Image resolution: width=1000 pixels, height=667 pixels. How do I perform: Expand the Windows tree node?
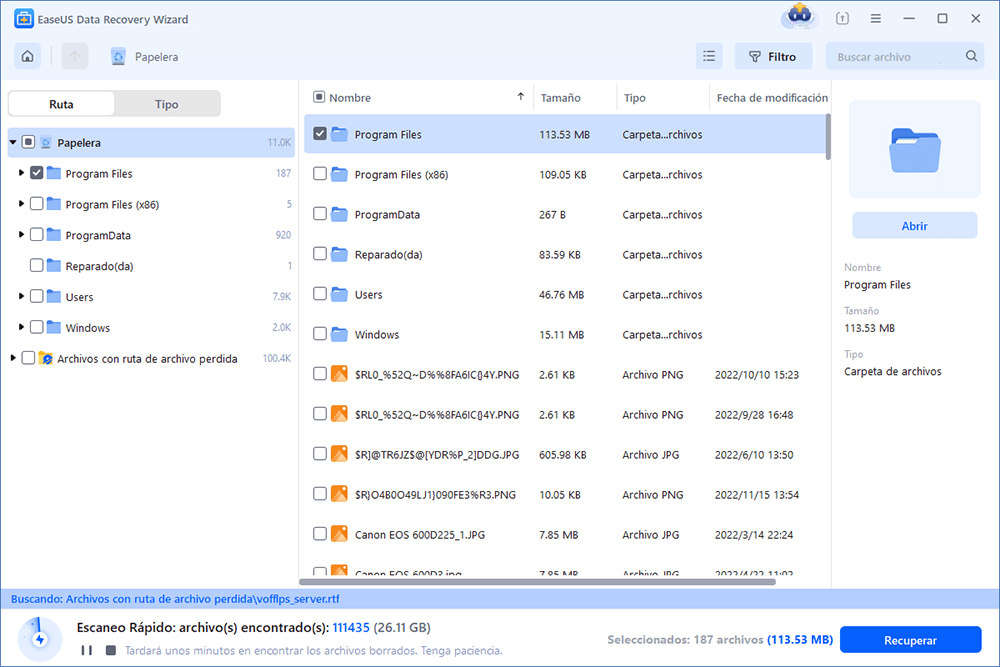[21, 327]
